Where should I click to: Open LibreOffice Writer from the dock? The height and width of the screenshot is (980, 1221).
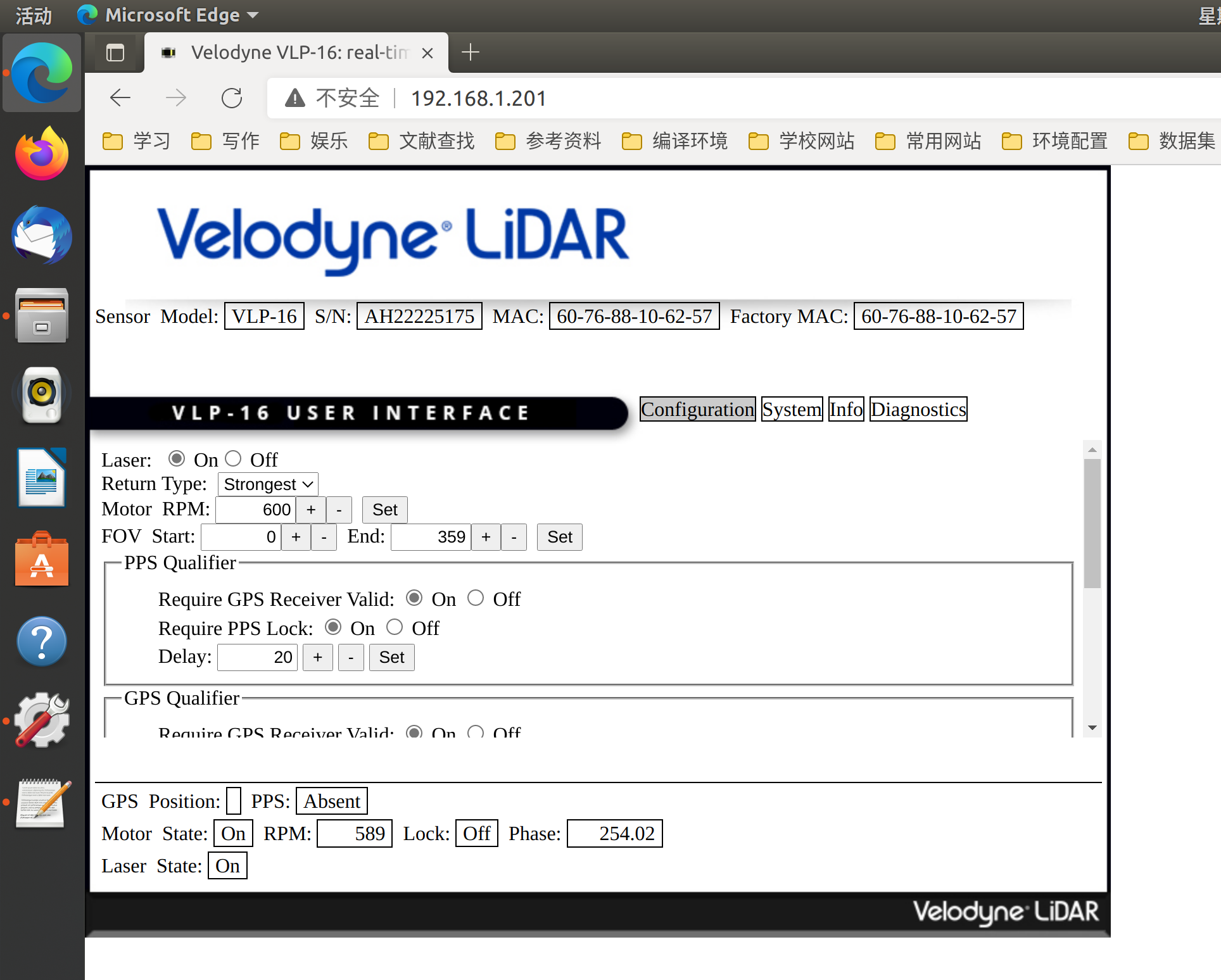tap(41, 478)
